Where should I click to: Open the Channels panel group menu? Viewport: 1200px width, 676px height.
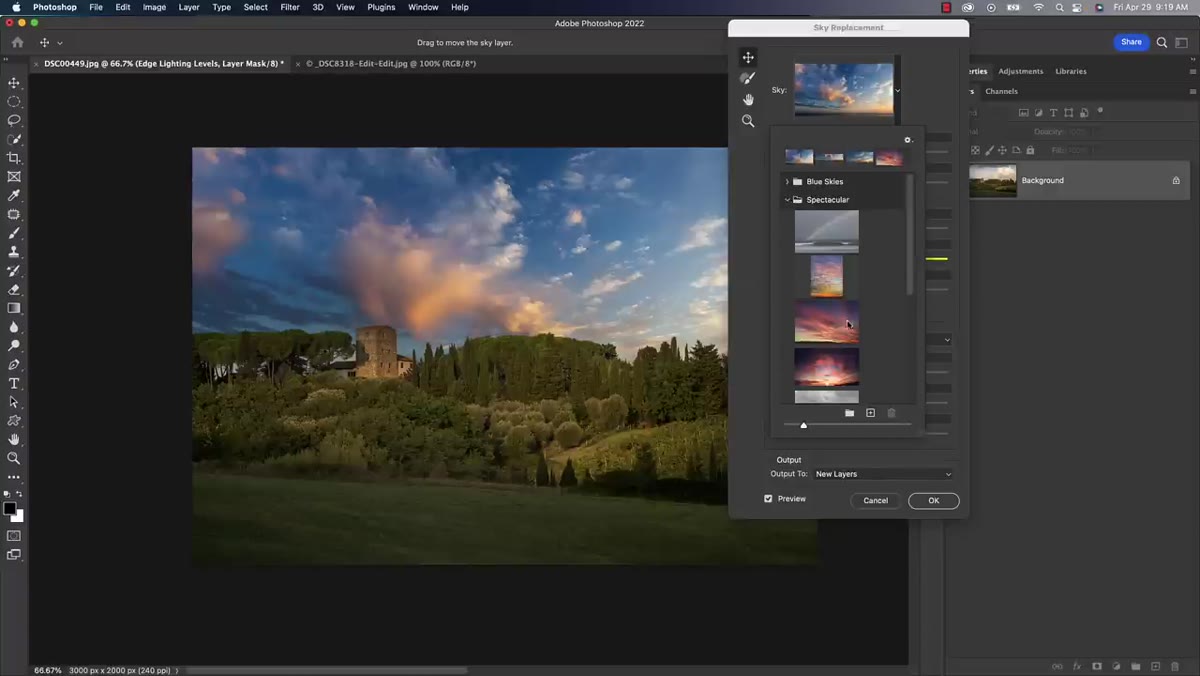1192,91
